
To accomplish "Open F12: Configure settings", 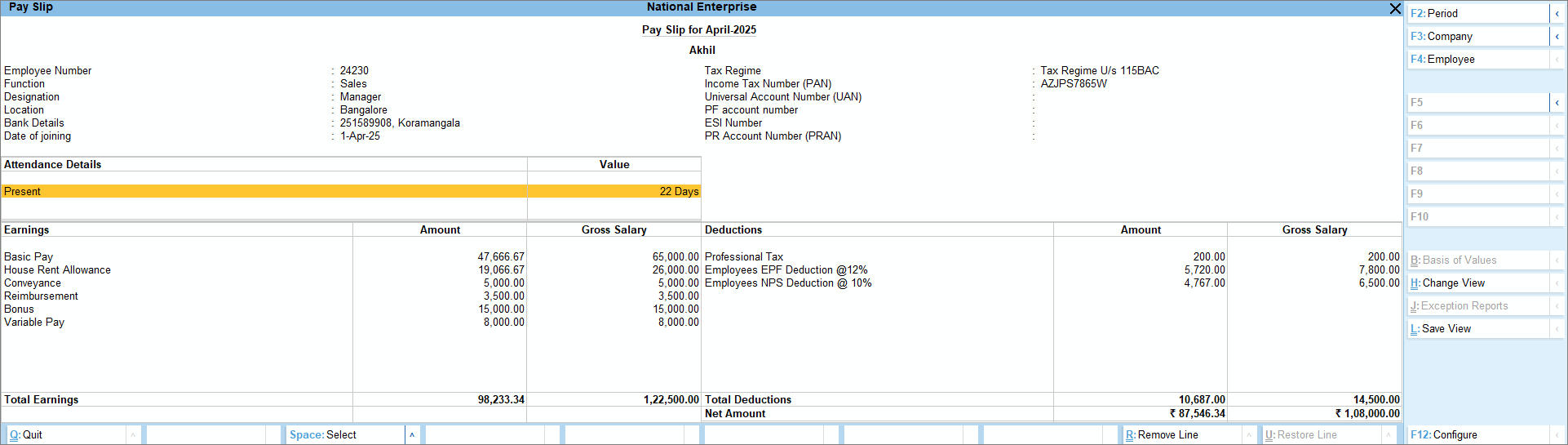I will [1477, 435].
